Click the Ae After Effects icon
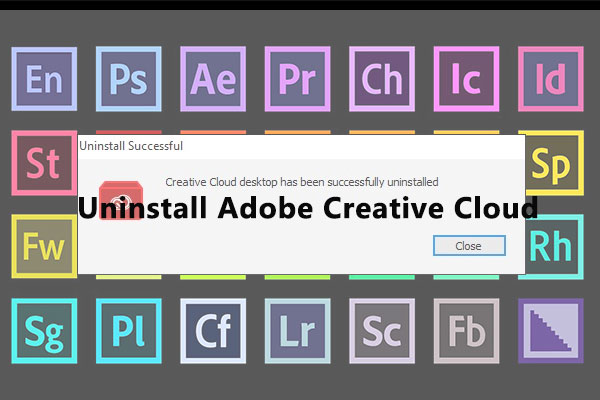Viewport: 600px width, 400px height. click(x=213, y=79)
